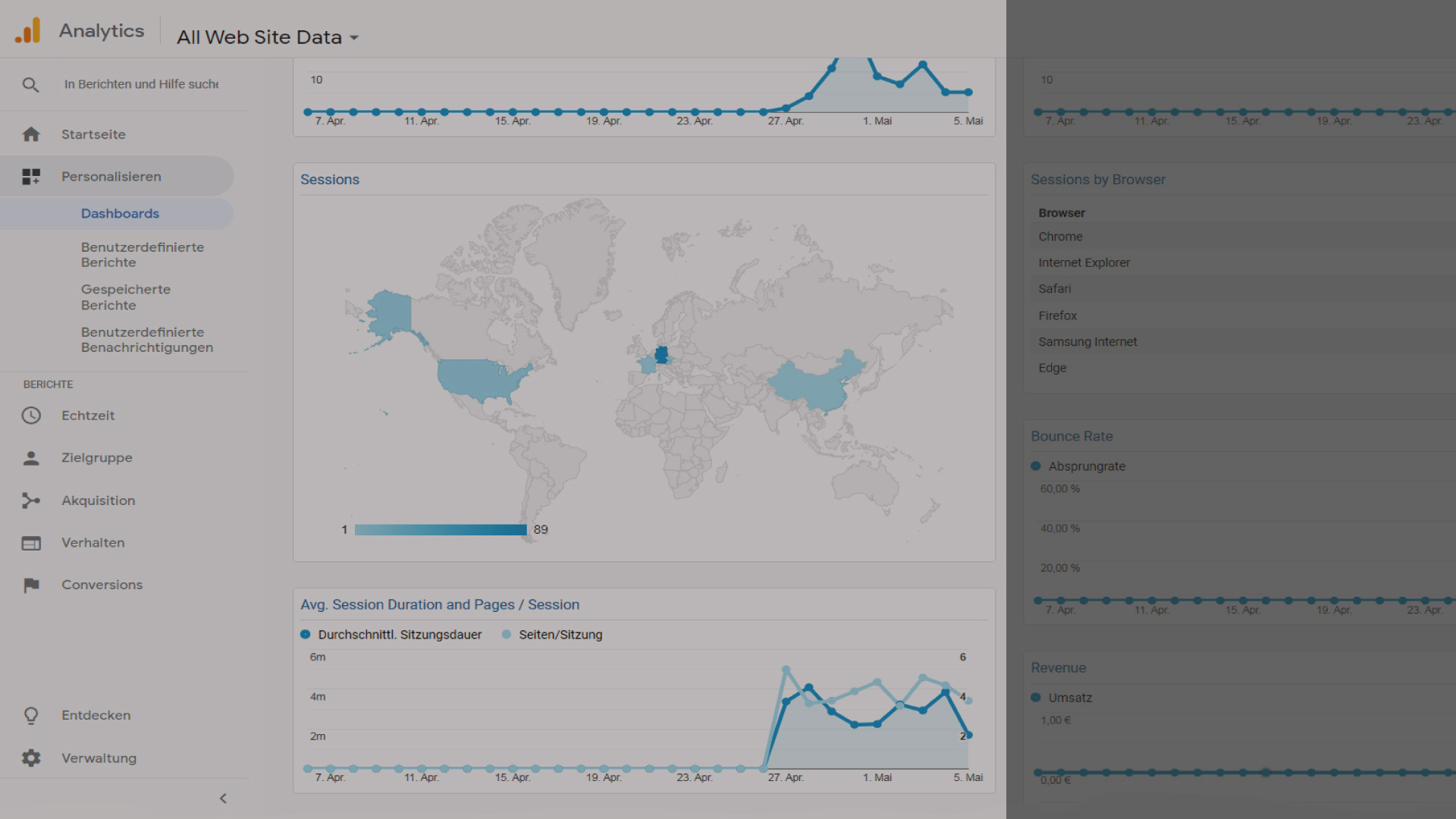
Task: Open the Sessions widget title link
Action: pyautogui.click(x=330, y=180)
